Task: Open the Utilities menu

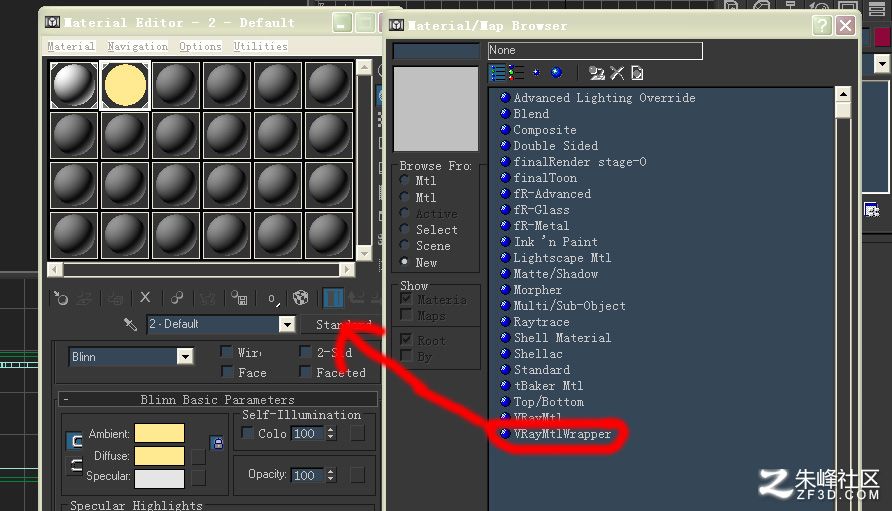Action: click(261, 46)
